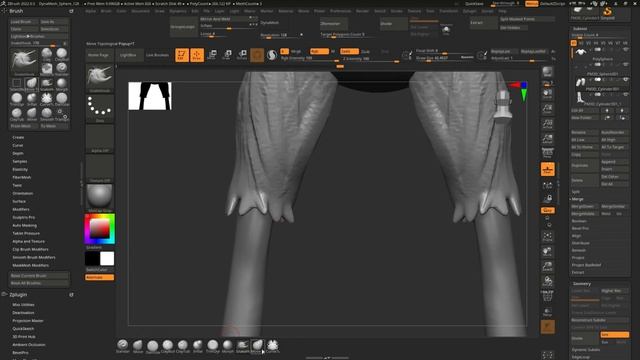Click the Clone brush button
Image resolution: width=640 pixels, height=360 pixels.
(24, 29)
